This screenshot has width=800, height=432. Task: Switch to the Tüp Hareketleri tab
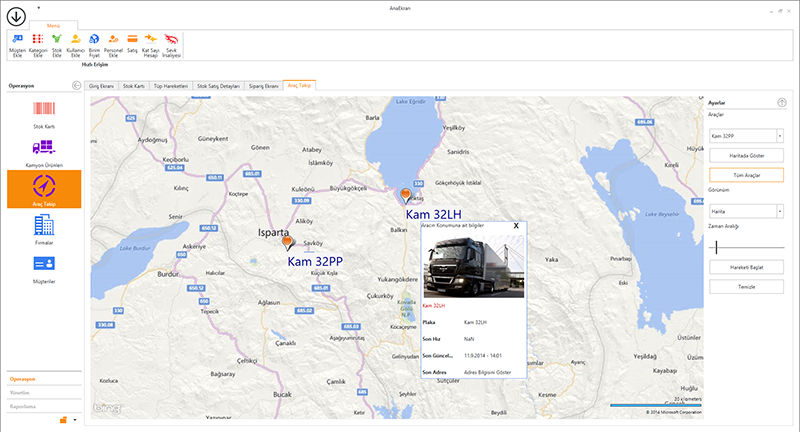point(171,86)
